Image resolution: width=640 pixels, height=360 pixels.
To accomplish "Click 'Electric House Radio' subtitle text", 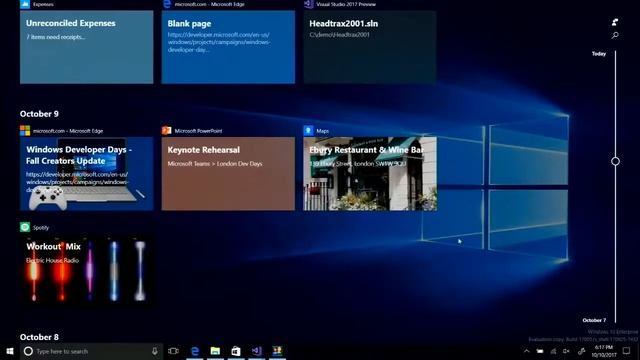I will [x=52, y=260].
